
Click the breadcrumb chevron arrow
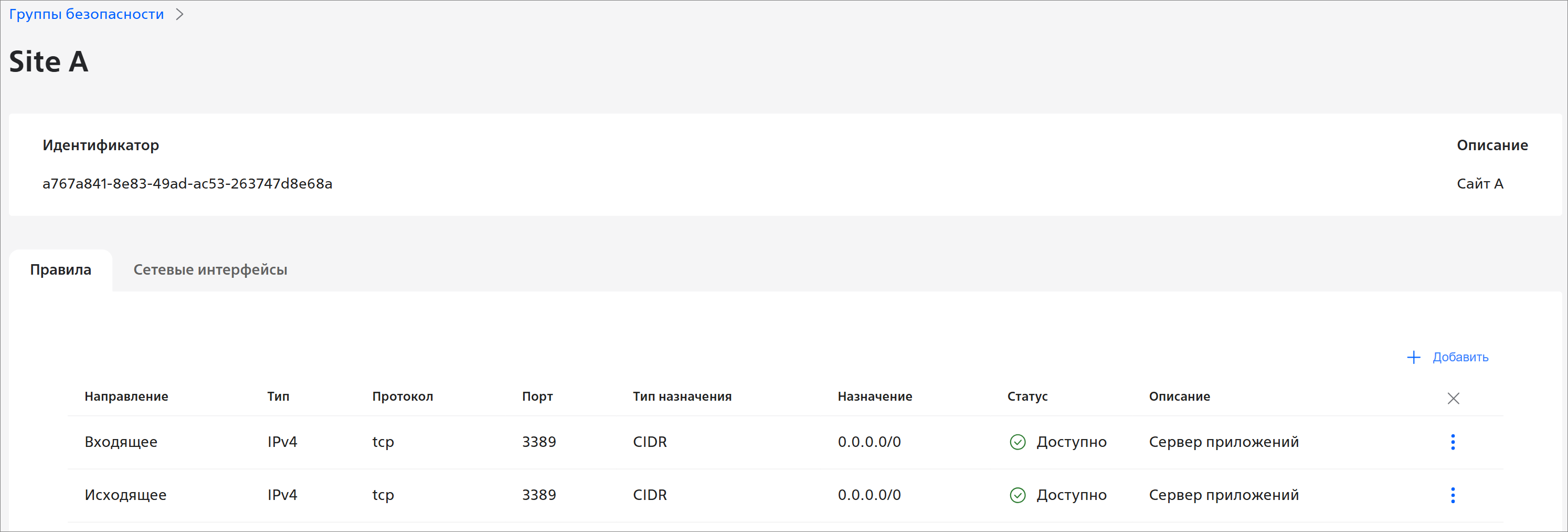click(x=179, y=14)
